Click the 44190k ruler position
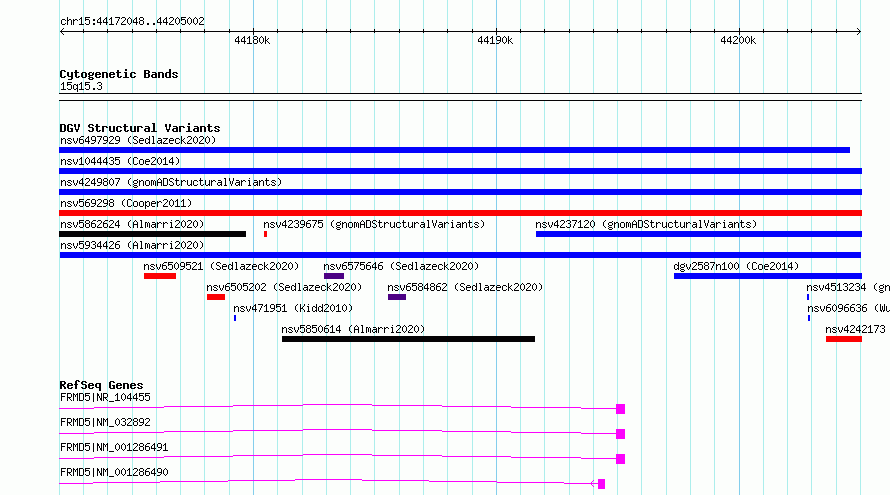 pyautogui.click(x=495, y=40)
